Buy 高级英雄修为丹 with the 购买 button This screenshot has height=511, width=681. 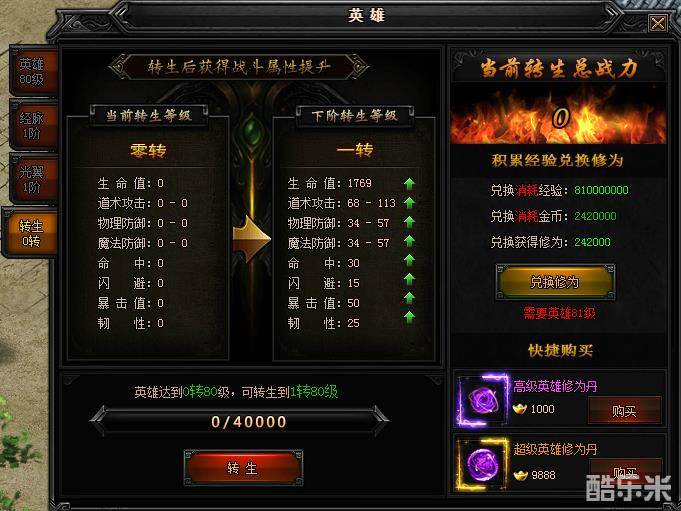click(x=625, y=410)
